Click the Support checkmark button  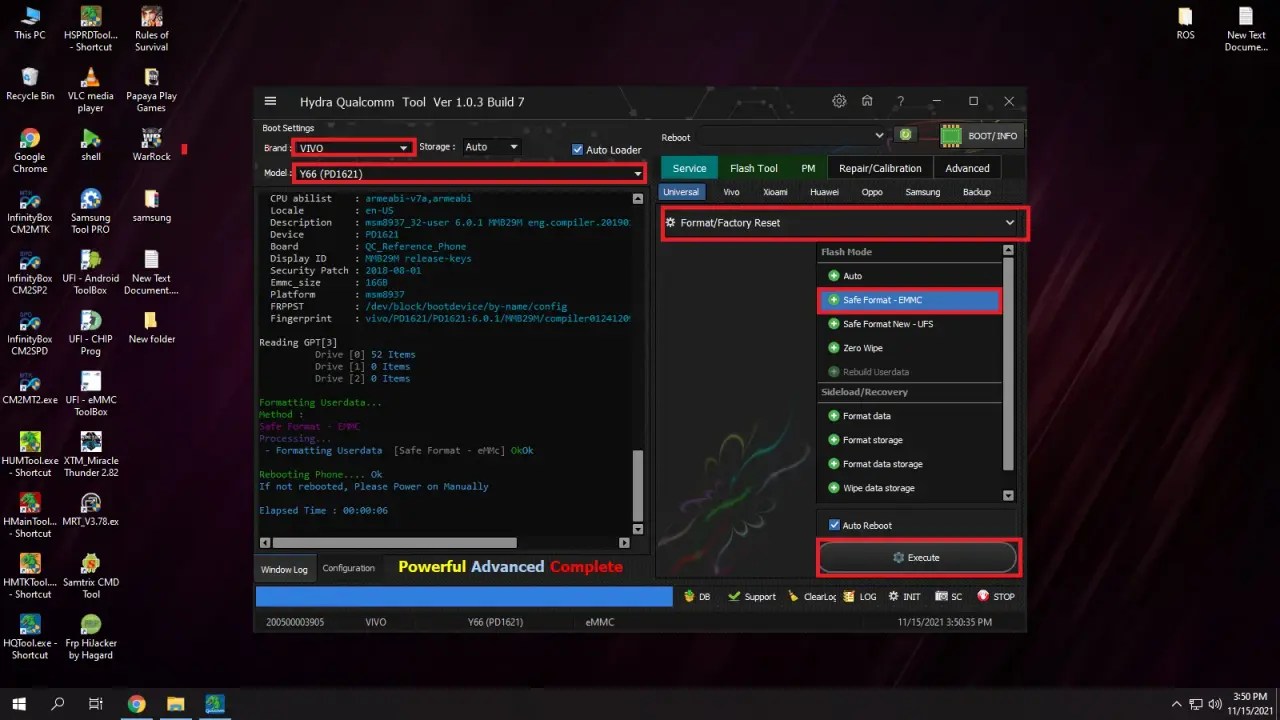(752, 596)
